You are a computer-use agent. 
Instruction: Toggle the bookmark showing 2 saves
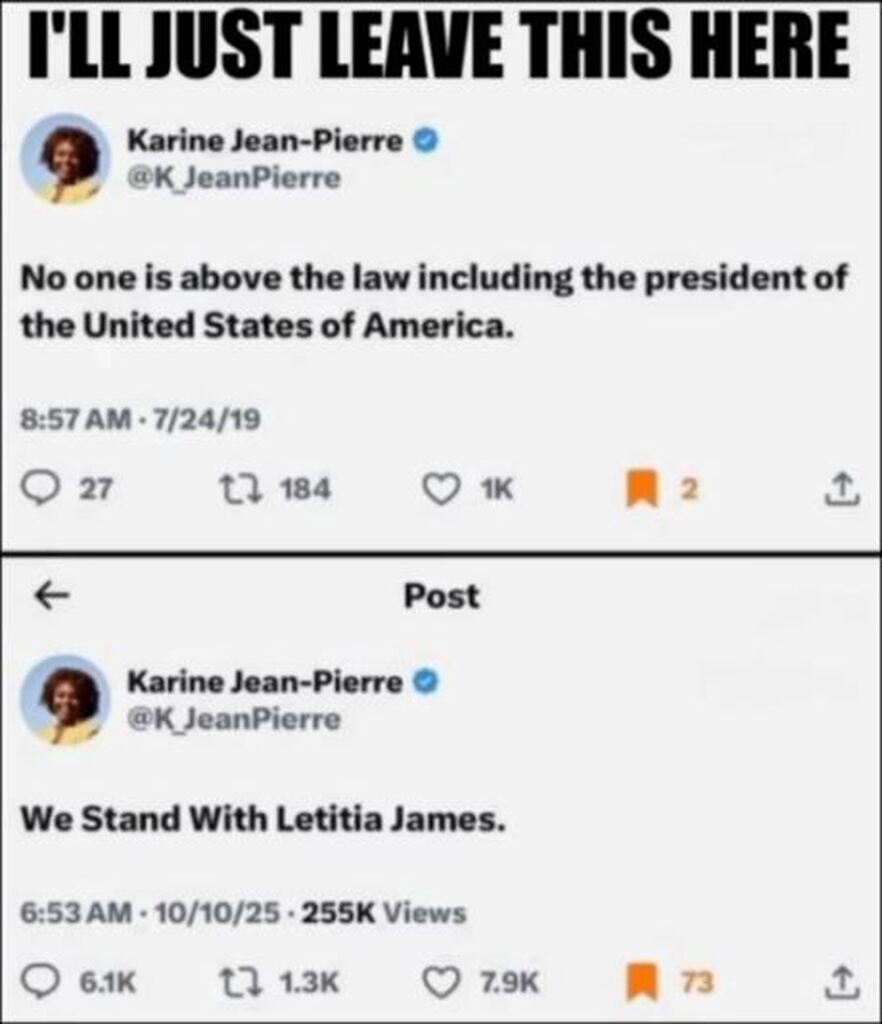click(642, 490)
